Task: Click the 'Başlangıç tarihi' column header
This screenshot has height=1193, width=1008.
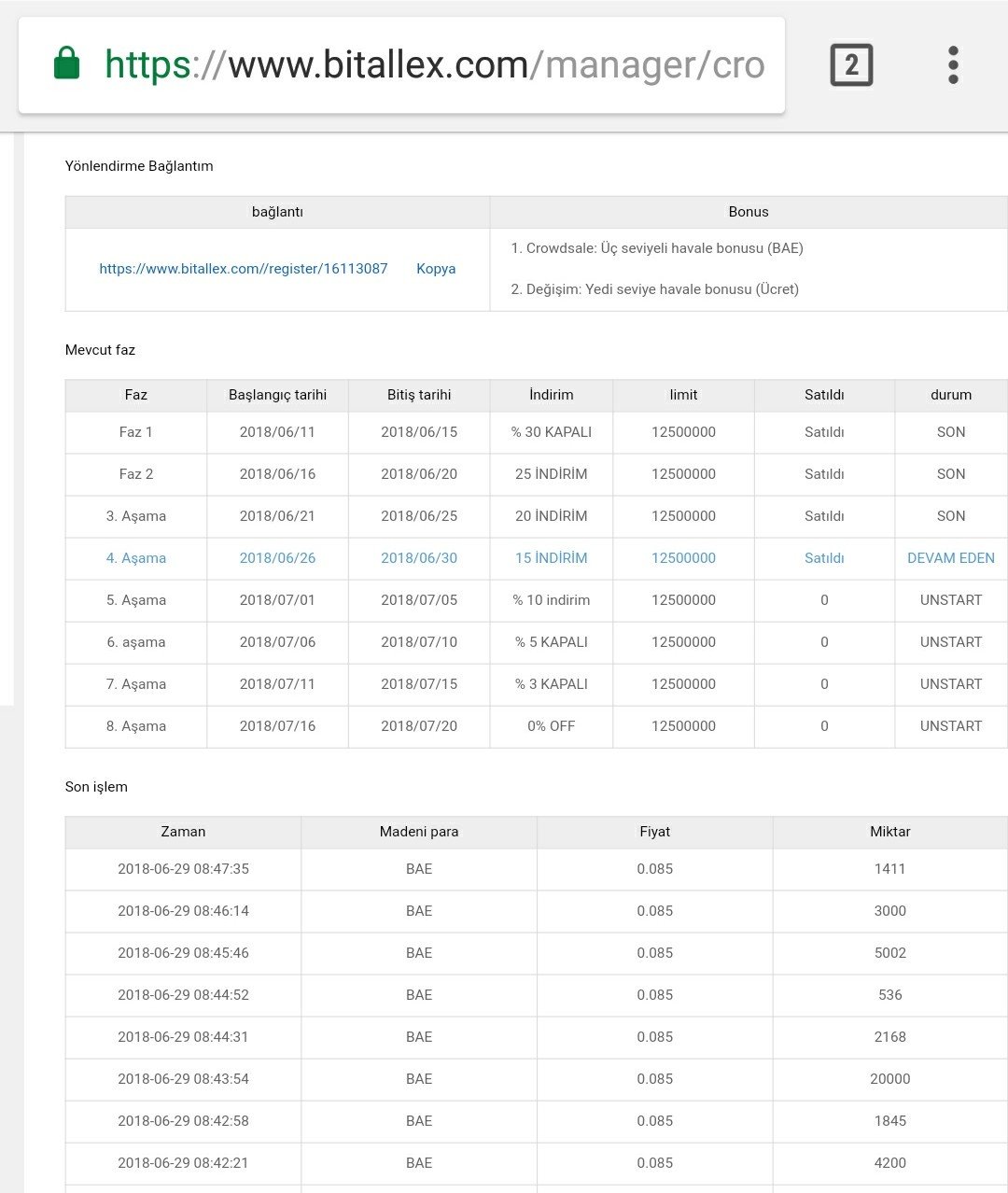Action: click(x=277, y=395)
